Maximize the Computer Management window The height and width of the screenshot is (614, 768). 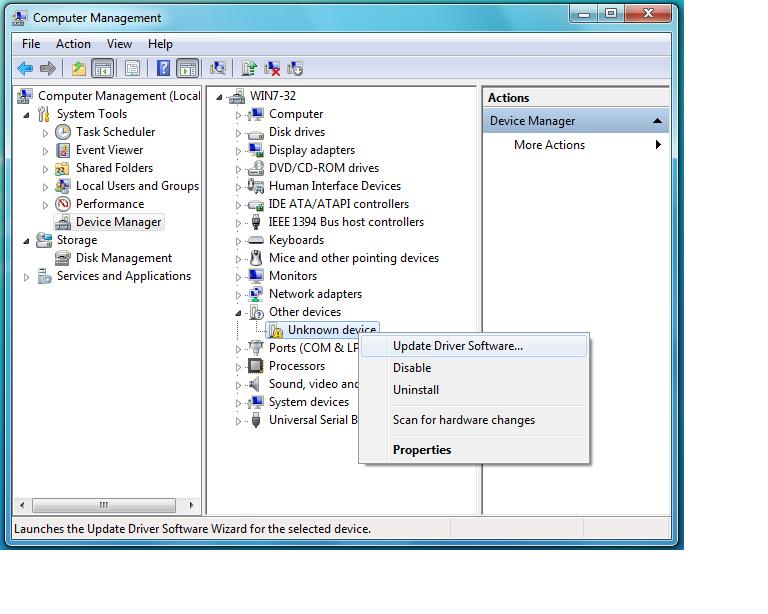[611, 13]
